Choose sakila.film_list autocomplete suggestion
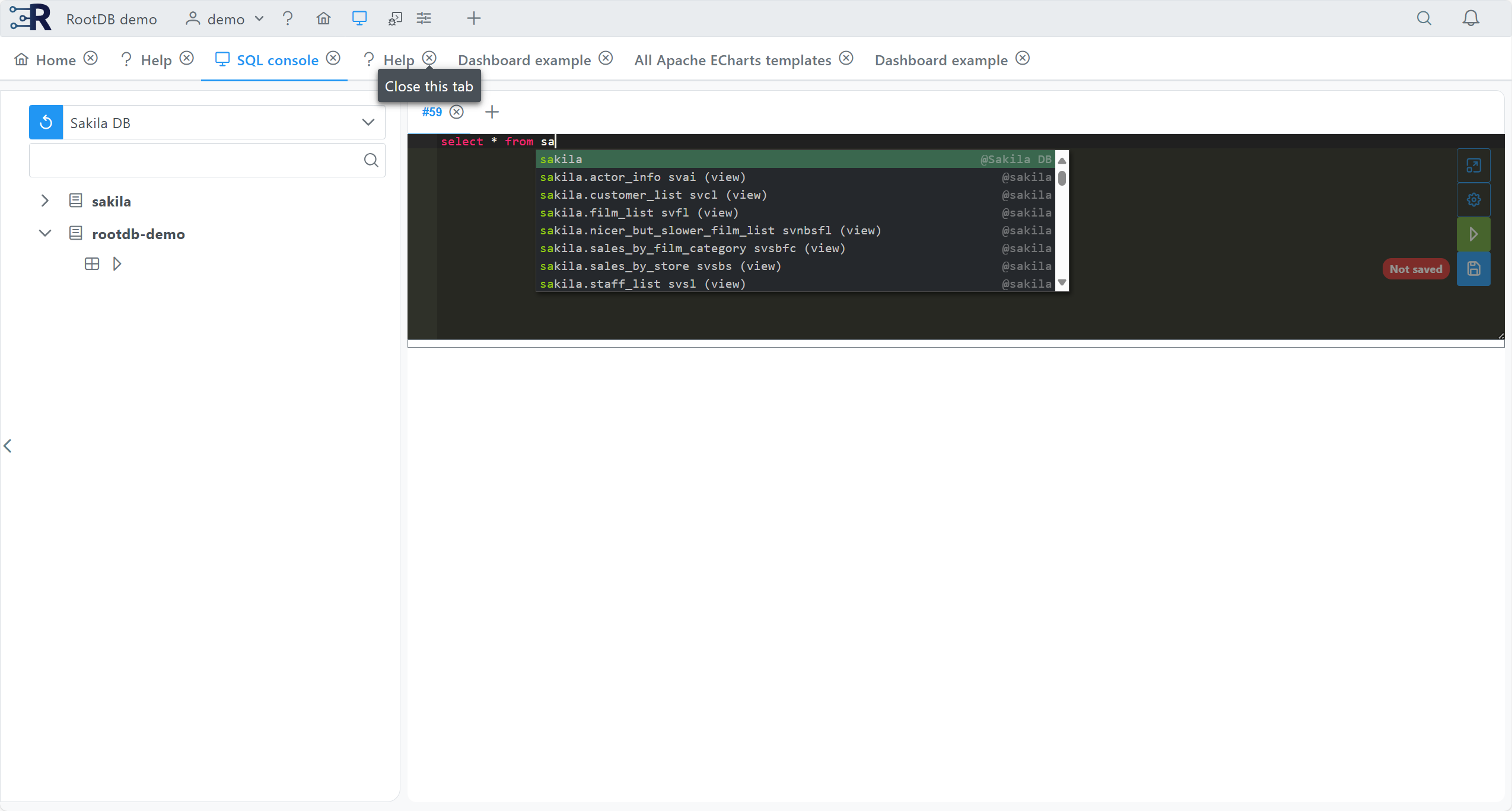1512x811 pixels. [x=795, y=212]
